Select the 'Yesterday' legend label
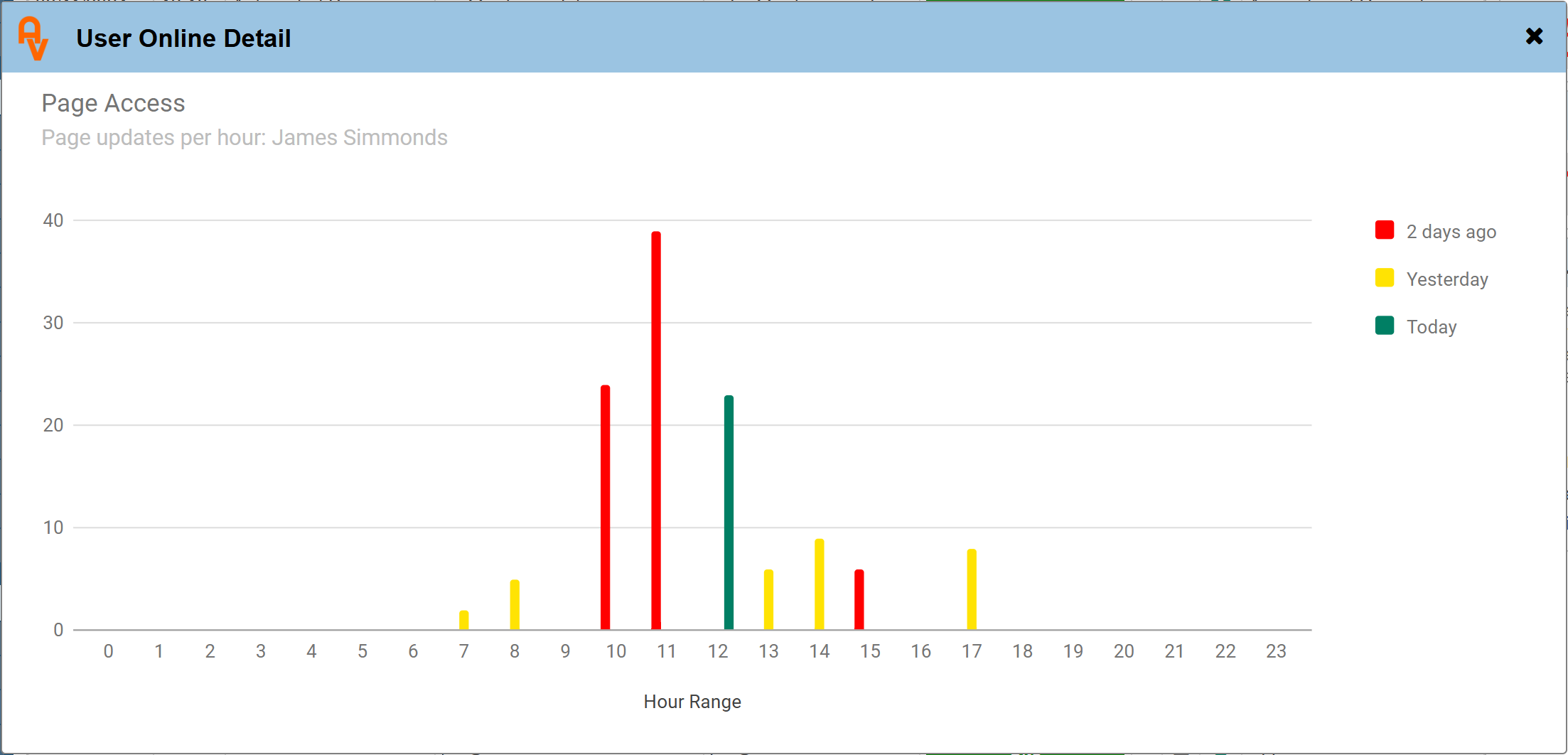The height and width of the screenshot is (755, 1568). point(1446,279)
